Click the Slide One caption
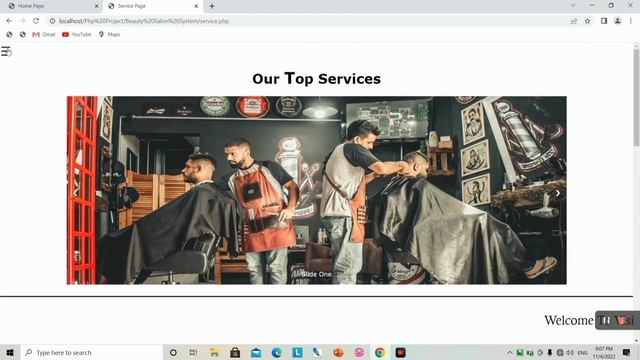640x360 pixels. pos(317,274)
